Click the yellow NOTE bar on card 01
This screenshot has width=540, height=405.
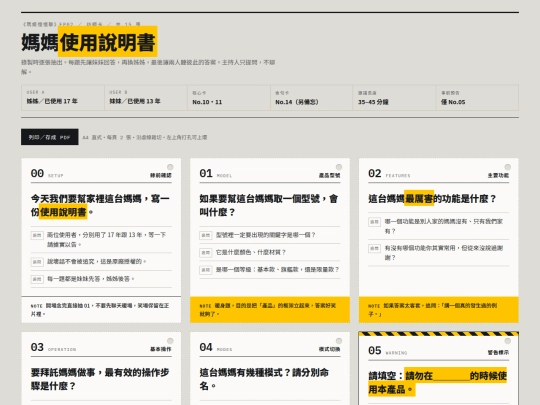tap(270, 310)
